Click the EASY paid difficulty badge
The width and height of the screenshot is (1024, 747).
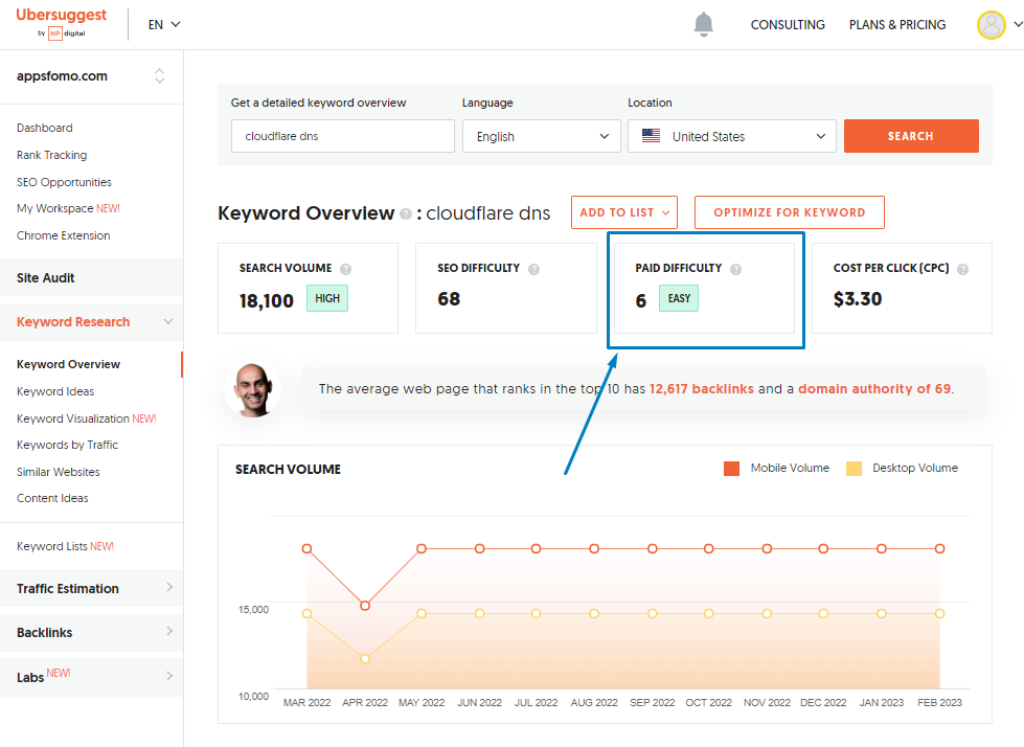679,298
